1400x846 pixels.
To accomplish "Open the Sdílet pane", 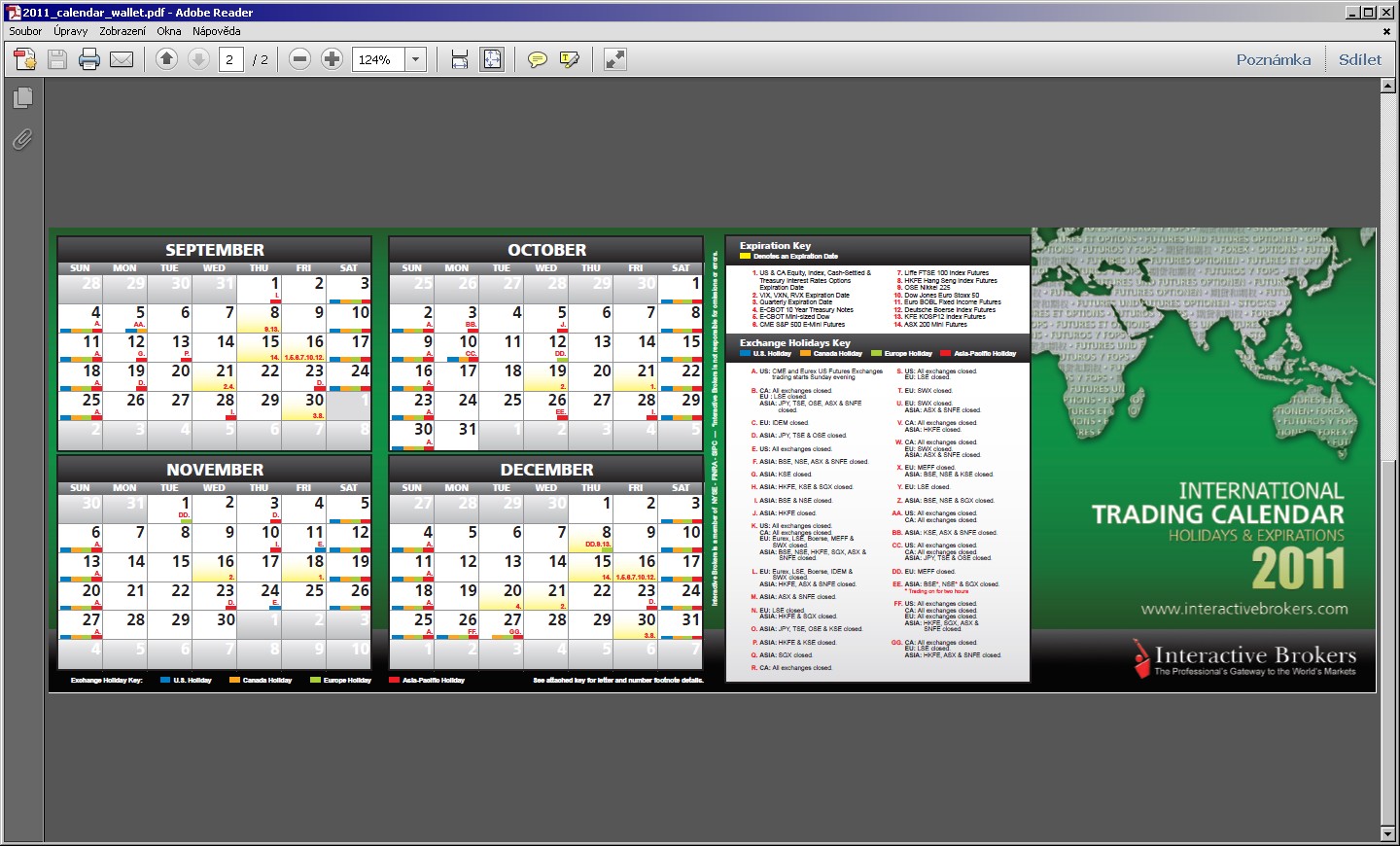I will click(x=1360, y=59).
